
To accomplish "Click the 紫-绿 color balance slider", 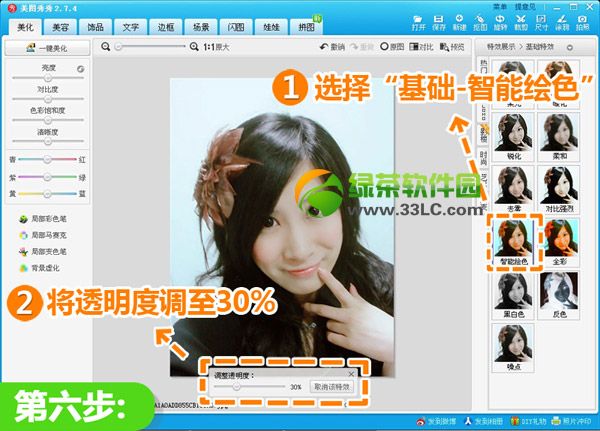I will tap(47, 177).
